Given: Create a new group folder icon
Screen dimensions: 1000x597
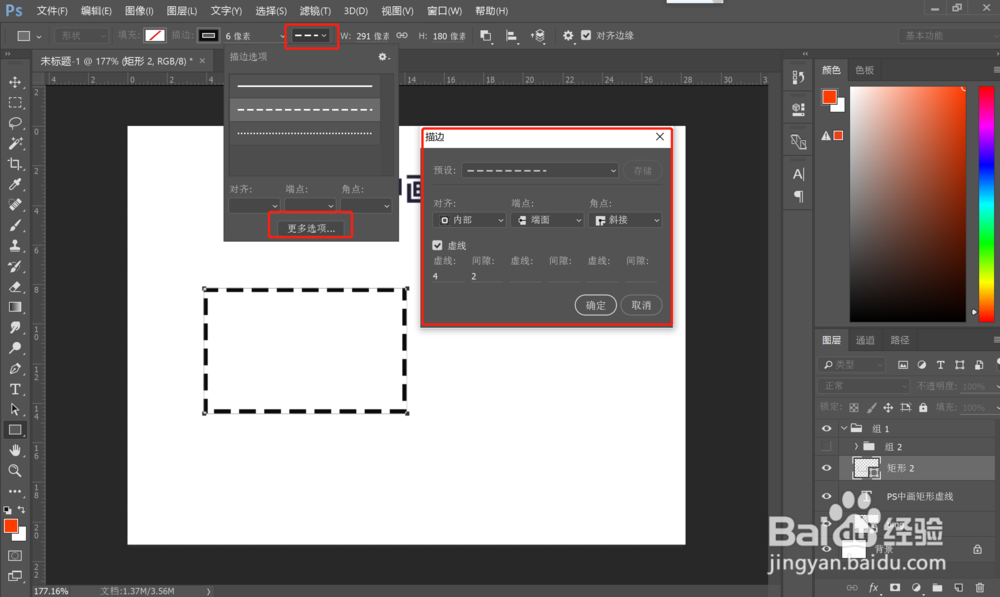Looking at the screenshot, I should [x=937, y=587].
